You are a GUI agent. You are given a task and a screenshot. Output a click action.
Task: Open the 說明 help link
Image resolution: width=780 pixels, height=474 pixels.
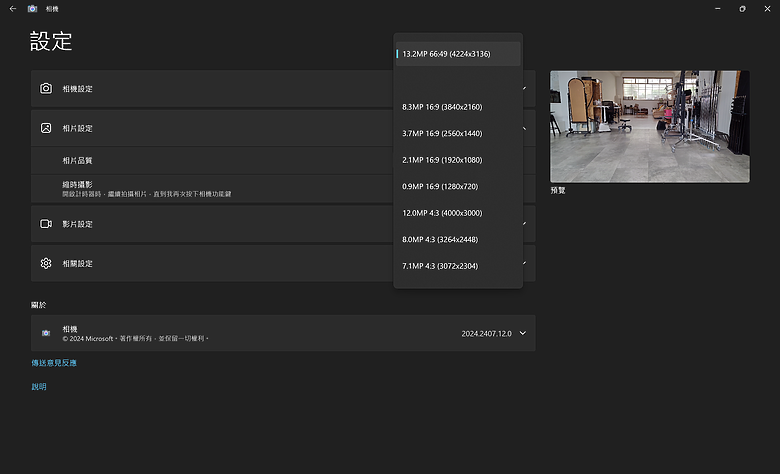pyautogui.click(x=39, y=386)
